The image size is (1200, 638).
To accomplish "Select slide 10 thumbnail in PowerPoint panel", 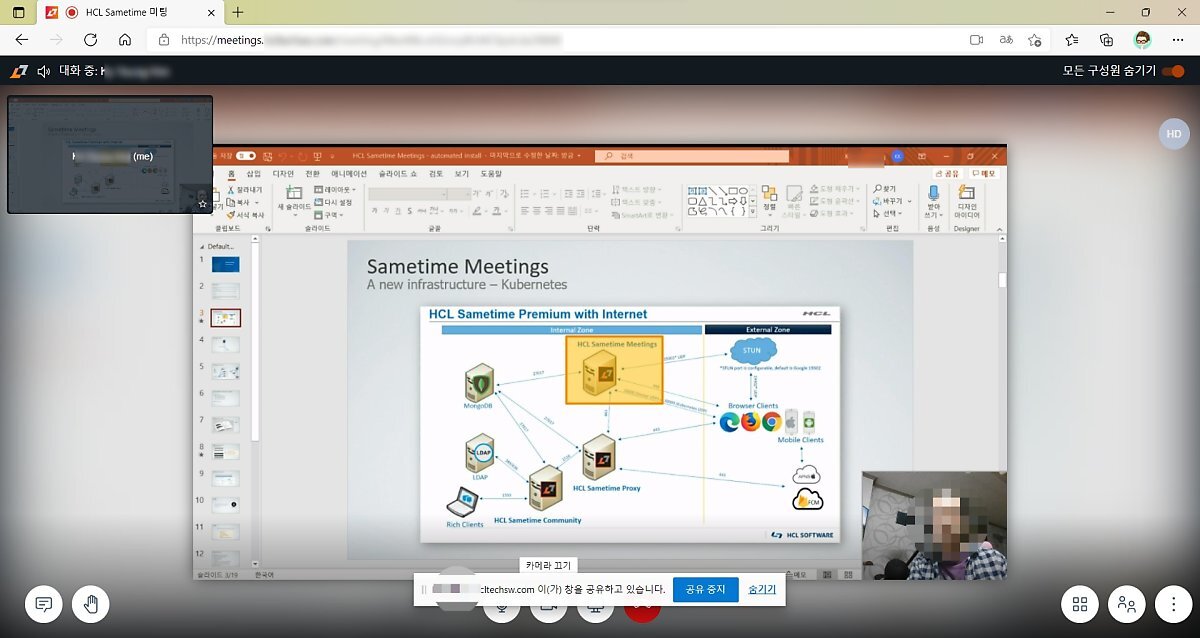I will [x=225, y=505].
